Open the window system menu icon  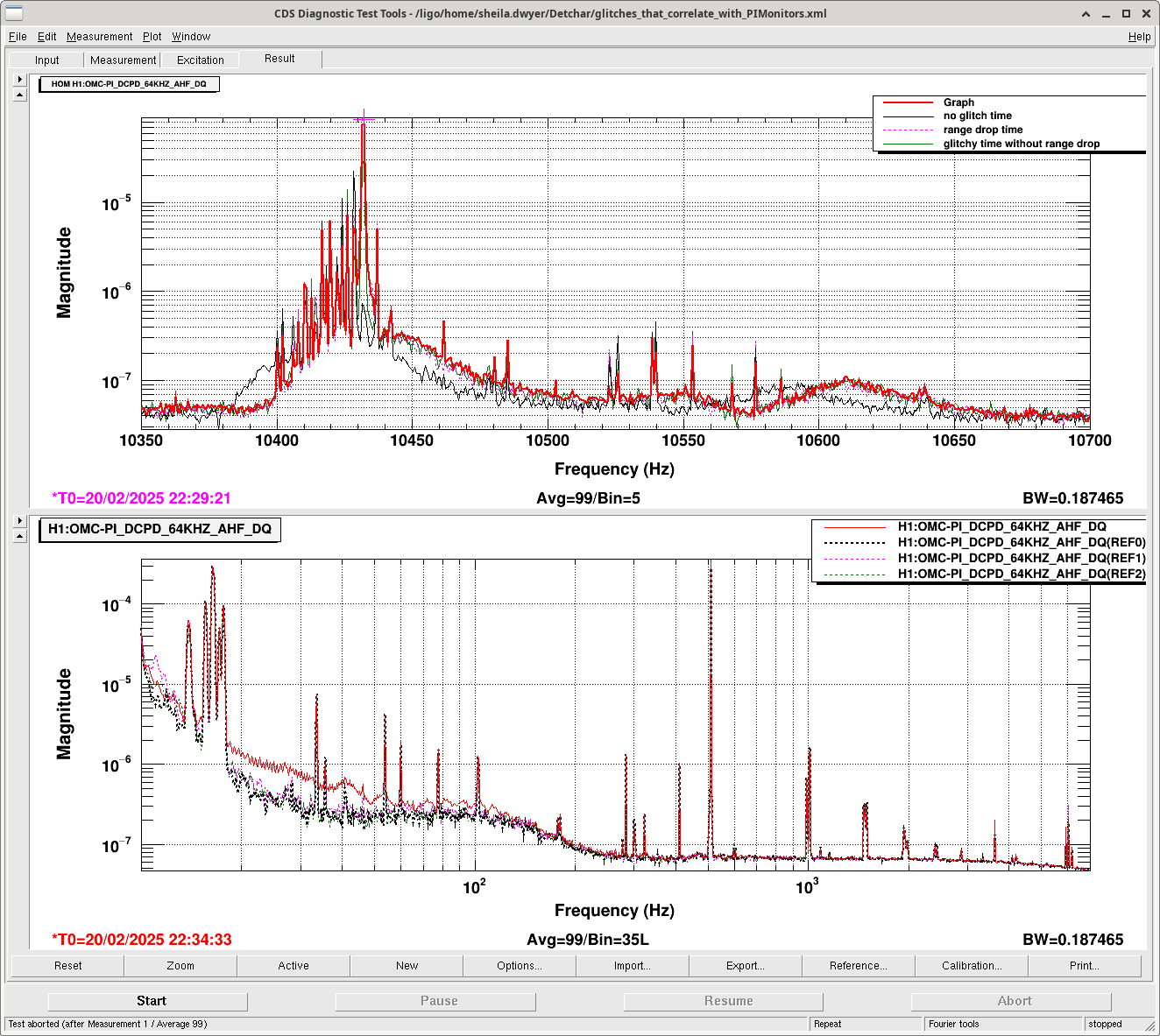click(14, 13)
